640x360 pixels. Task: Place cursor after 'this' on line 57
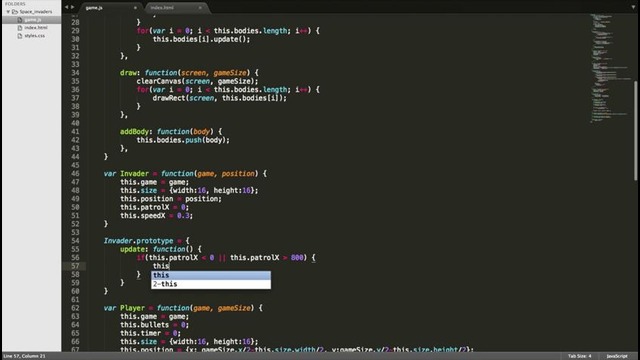coord(169,266)
